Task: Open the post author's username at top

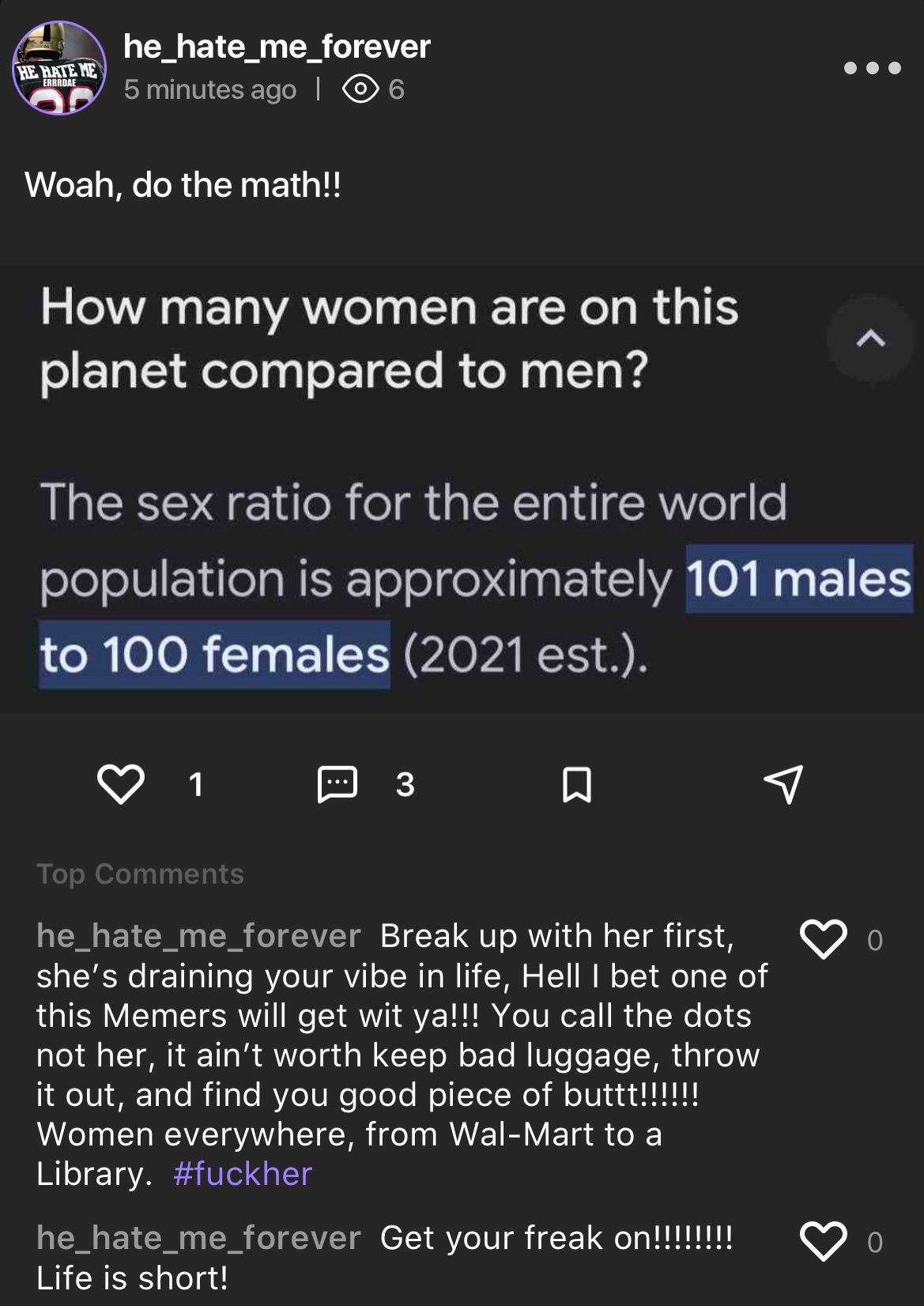Action: 277,47
